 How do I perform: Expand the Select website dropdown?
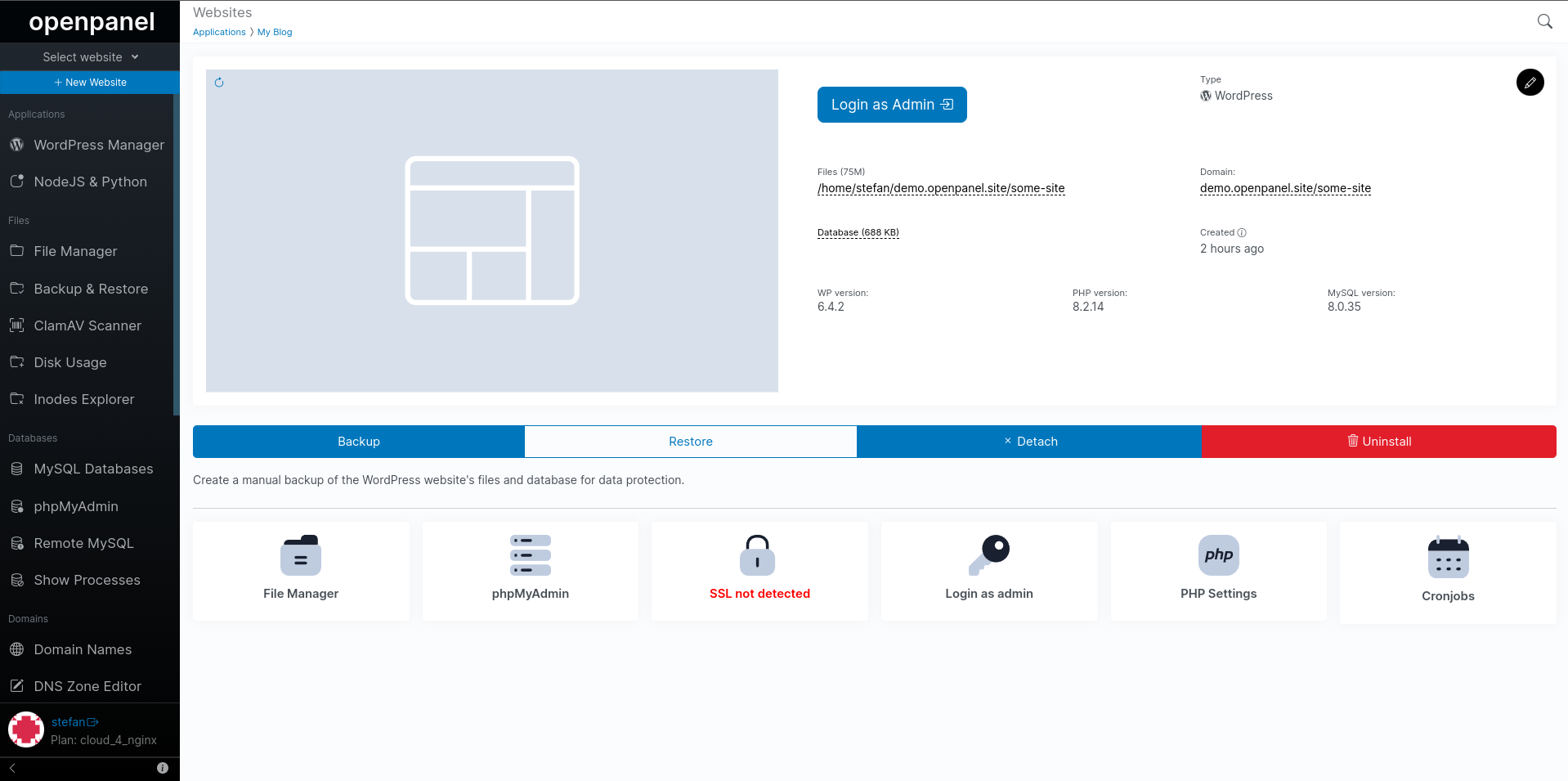click(x=90, y=57)
